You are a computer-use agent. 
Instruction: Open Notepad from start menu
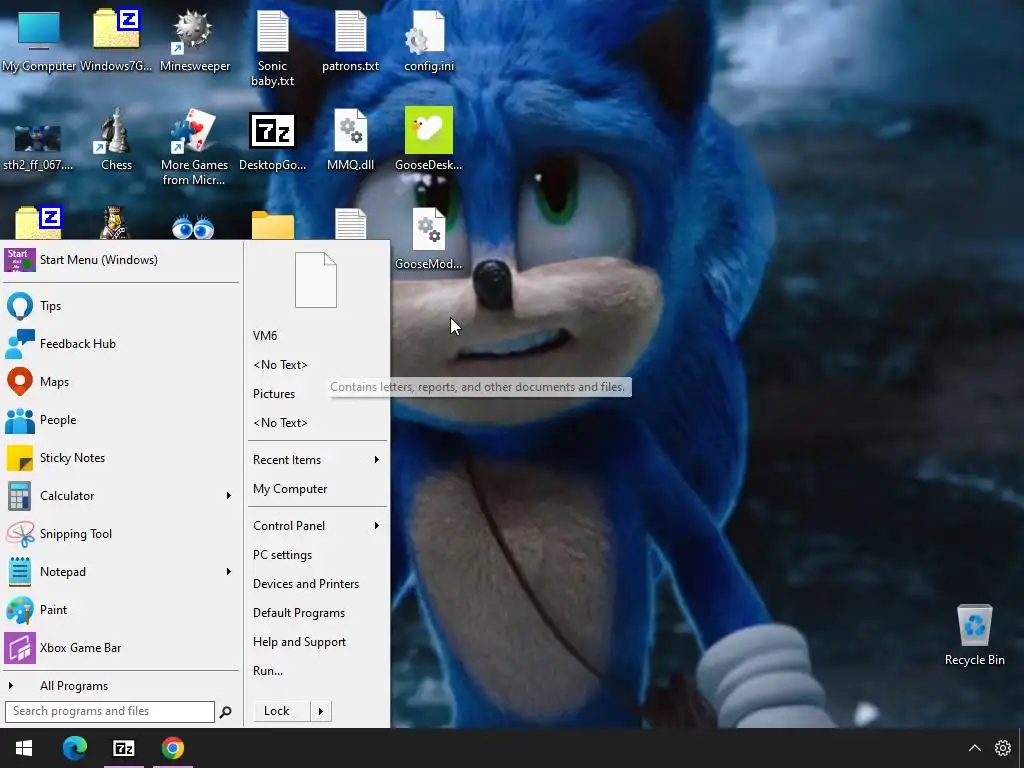click(111, 571)
